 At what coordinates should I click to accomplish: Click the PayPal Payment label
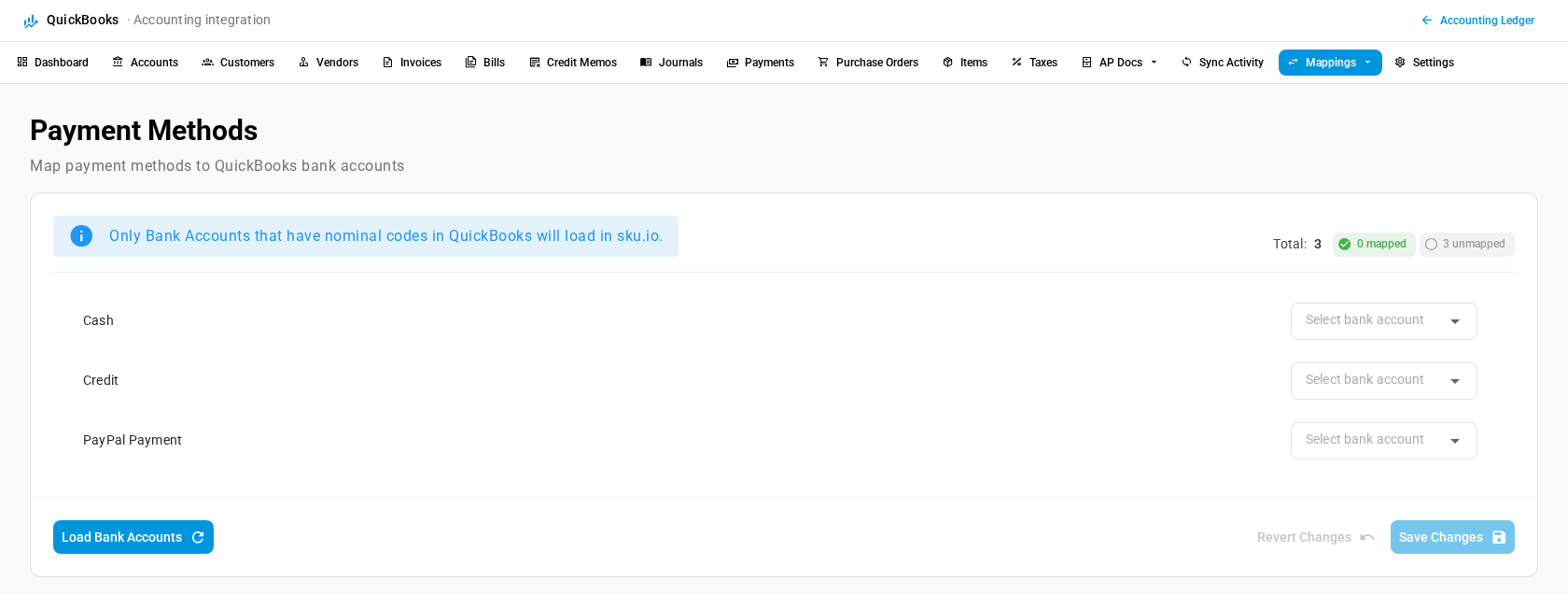pos(133,440)
